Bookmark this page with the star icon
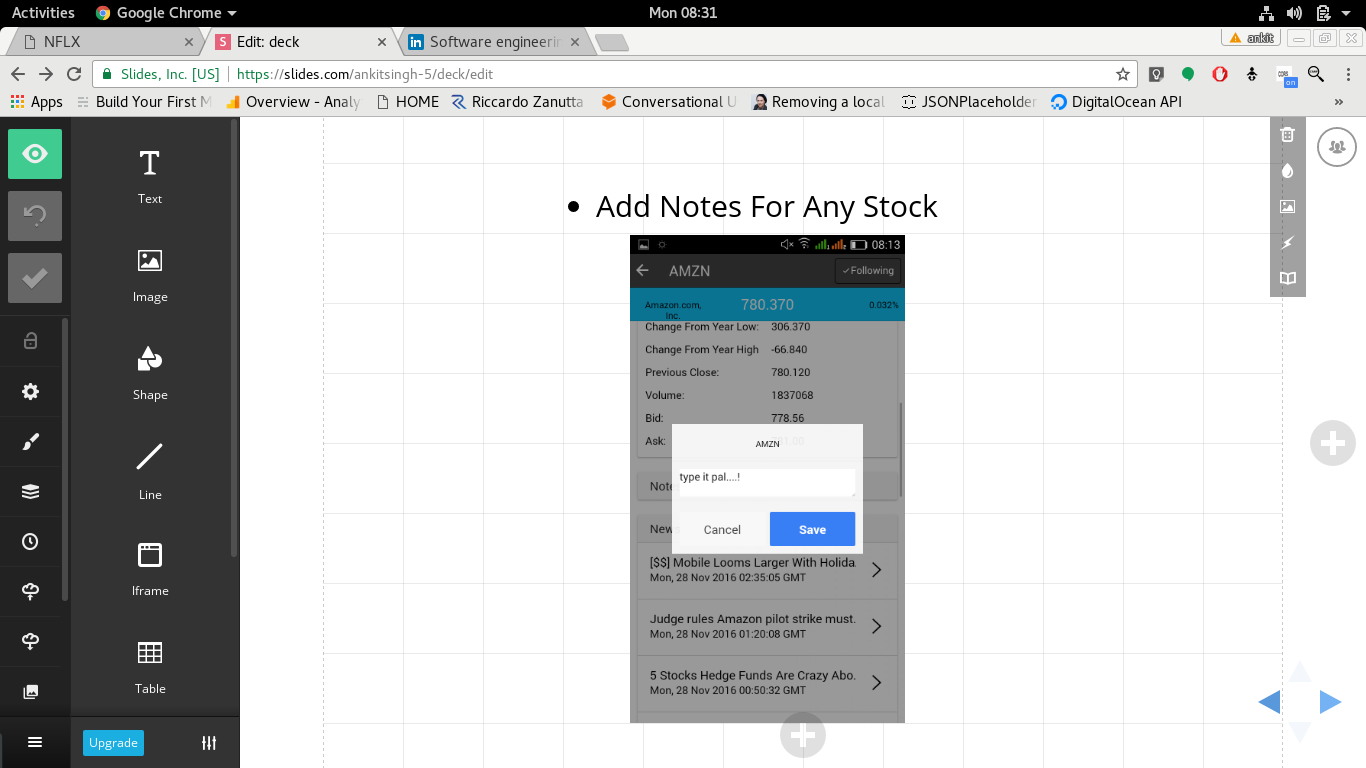 (1123, 74)
